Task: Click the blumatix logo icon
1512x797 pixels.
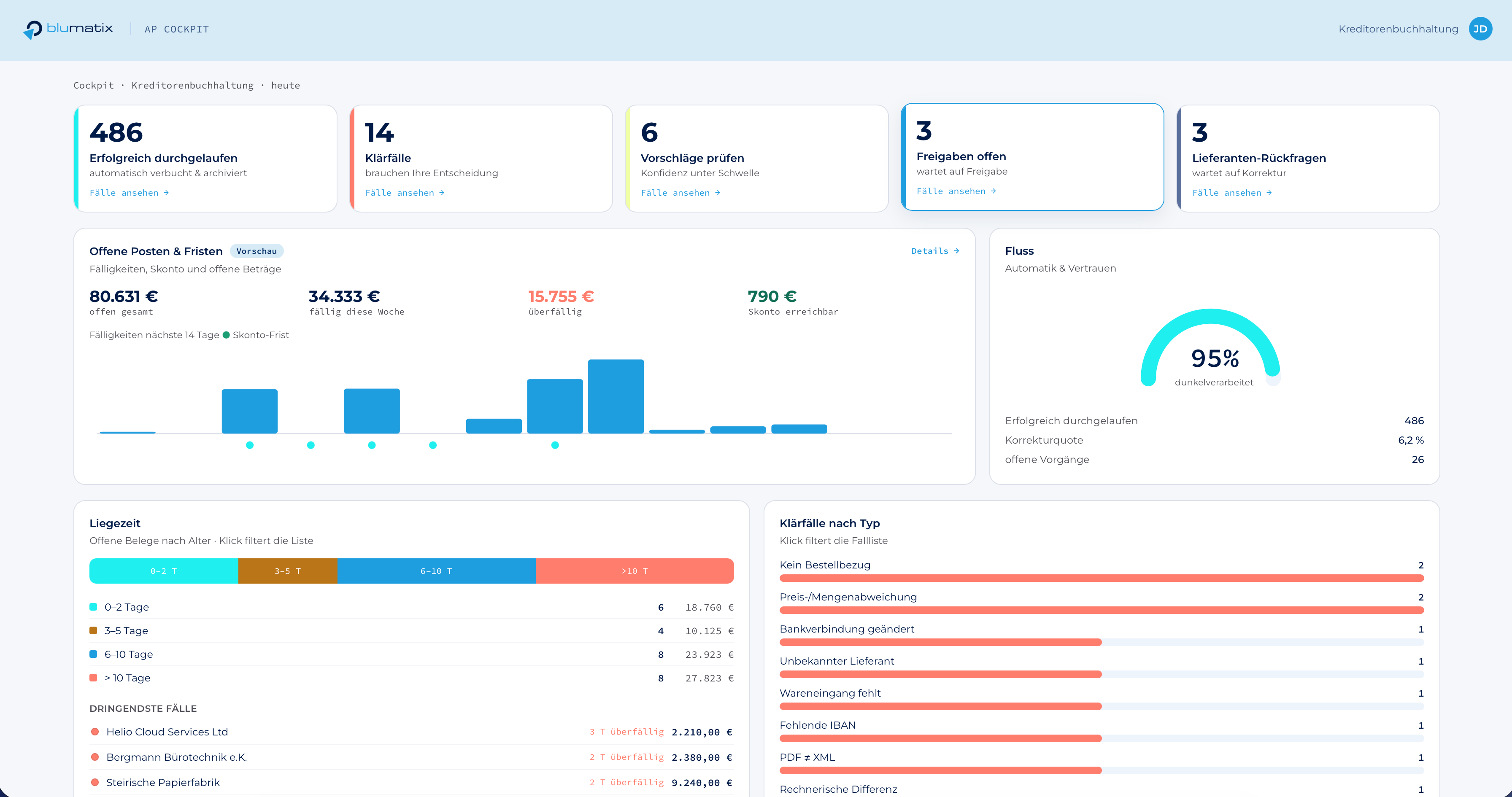Action: tap(33, 30)
